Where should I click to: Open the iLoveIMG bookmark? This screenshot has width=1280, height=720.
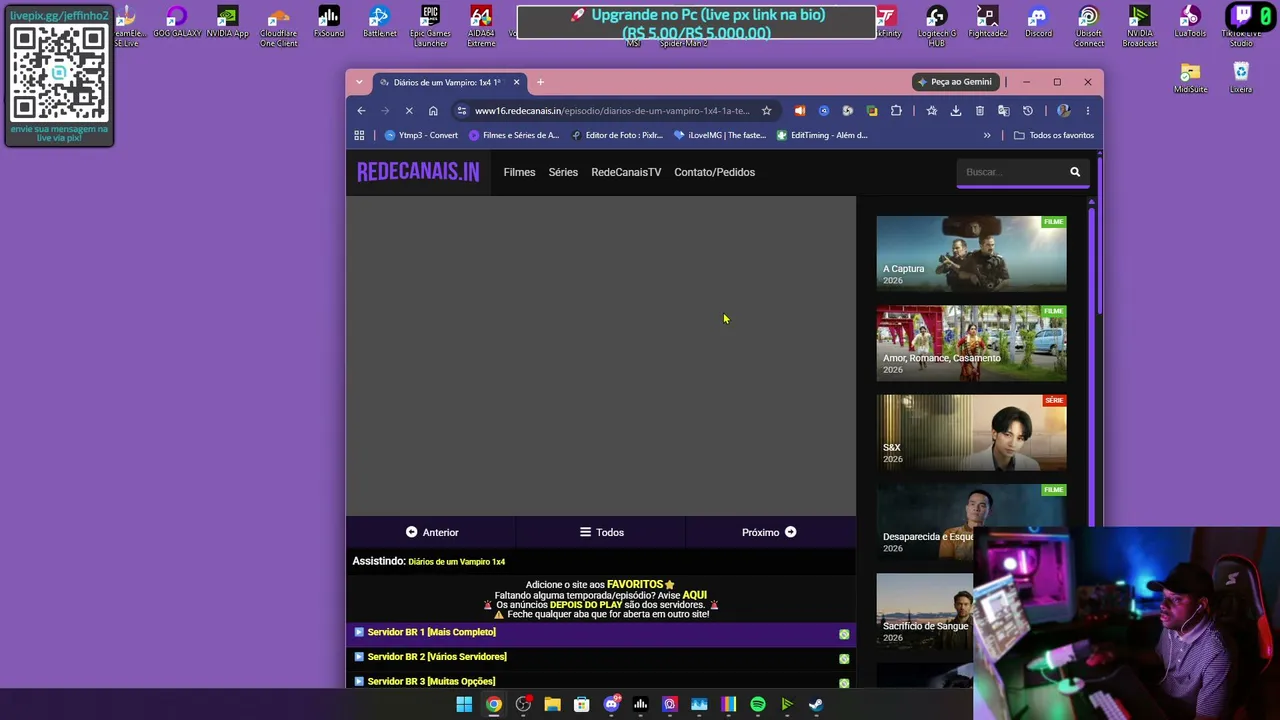click(720, 135)
